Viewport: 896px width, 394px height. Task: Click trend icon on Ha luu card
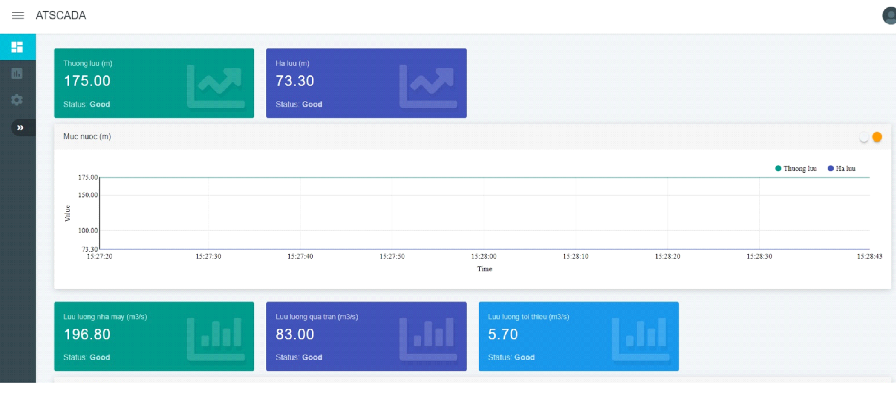coord(429,86)
